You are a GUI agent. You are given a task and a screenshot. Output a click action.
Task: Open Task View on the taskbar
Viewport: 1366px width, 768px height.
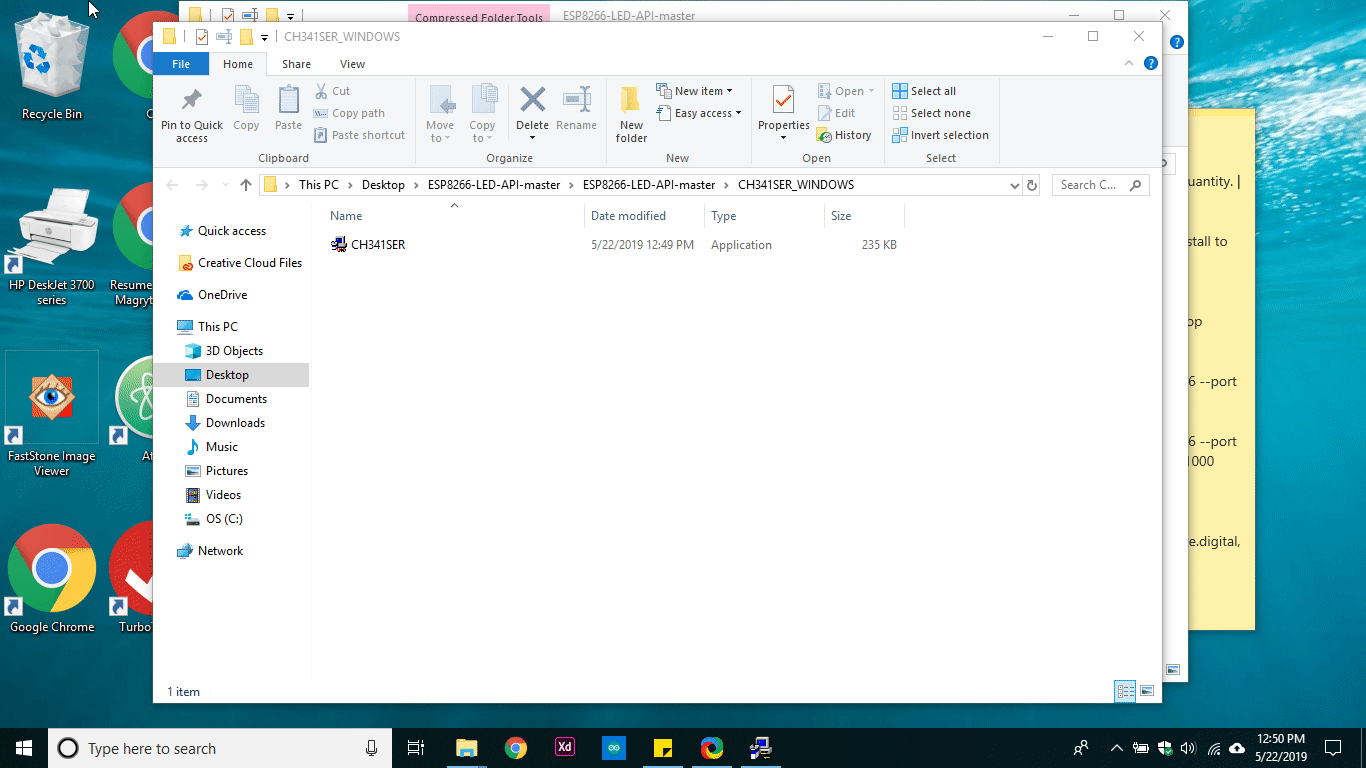coord(416,748)
